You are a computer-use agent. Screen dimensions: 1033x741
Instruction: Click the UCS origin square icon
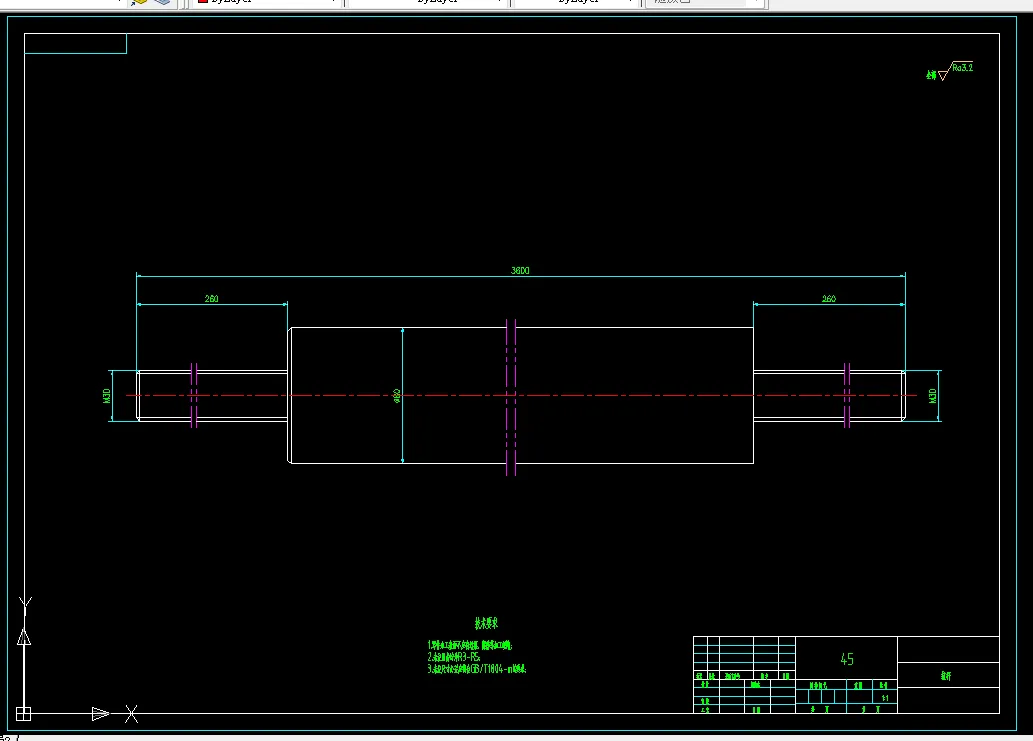point(23,714)
